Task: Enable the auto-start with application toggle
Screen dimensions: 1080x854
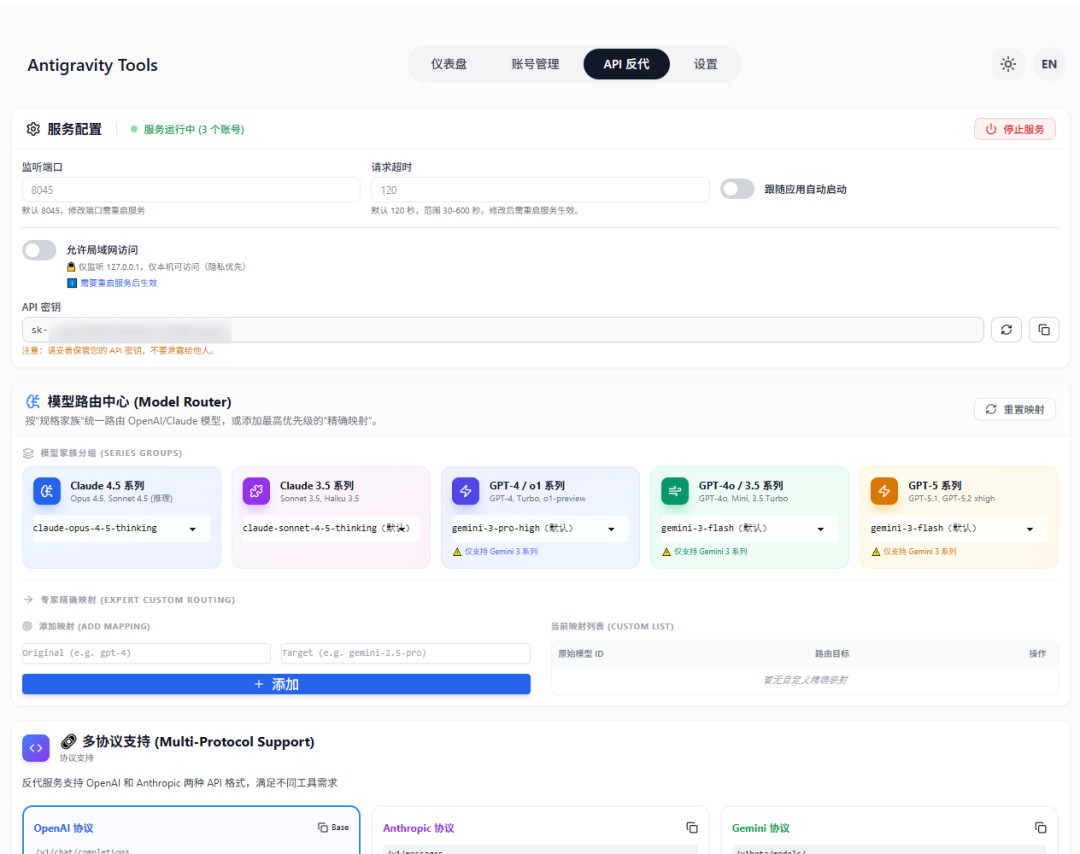Action: (x=737, y=189)
